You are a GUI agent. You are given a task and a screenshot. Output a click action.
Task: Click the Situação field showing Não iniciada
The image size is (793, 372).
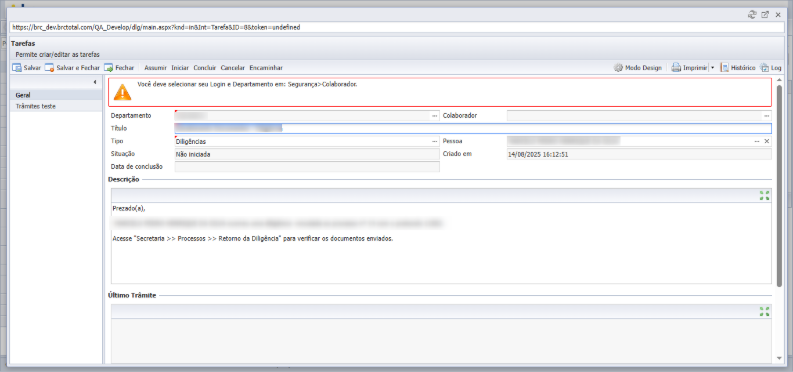pyautogui.click(x=307, y=154)
